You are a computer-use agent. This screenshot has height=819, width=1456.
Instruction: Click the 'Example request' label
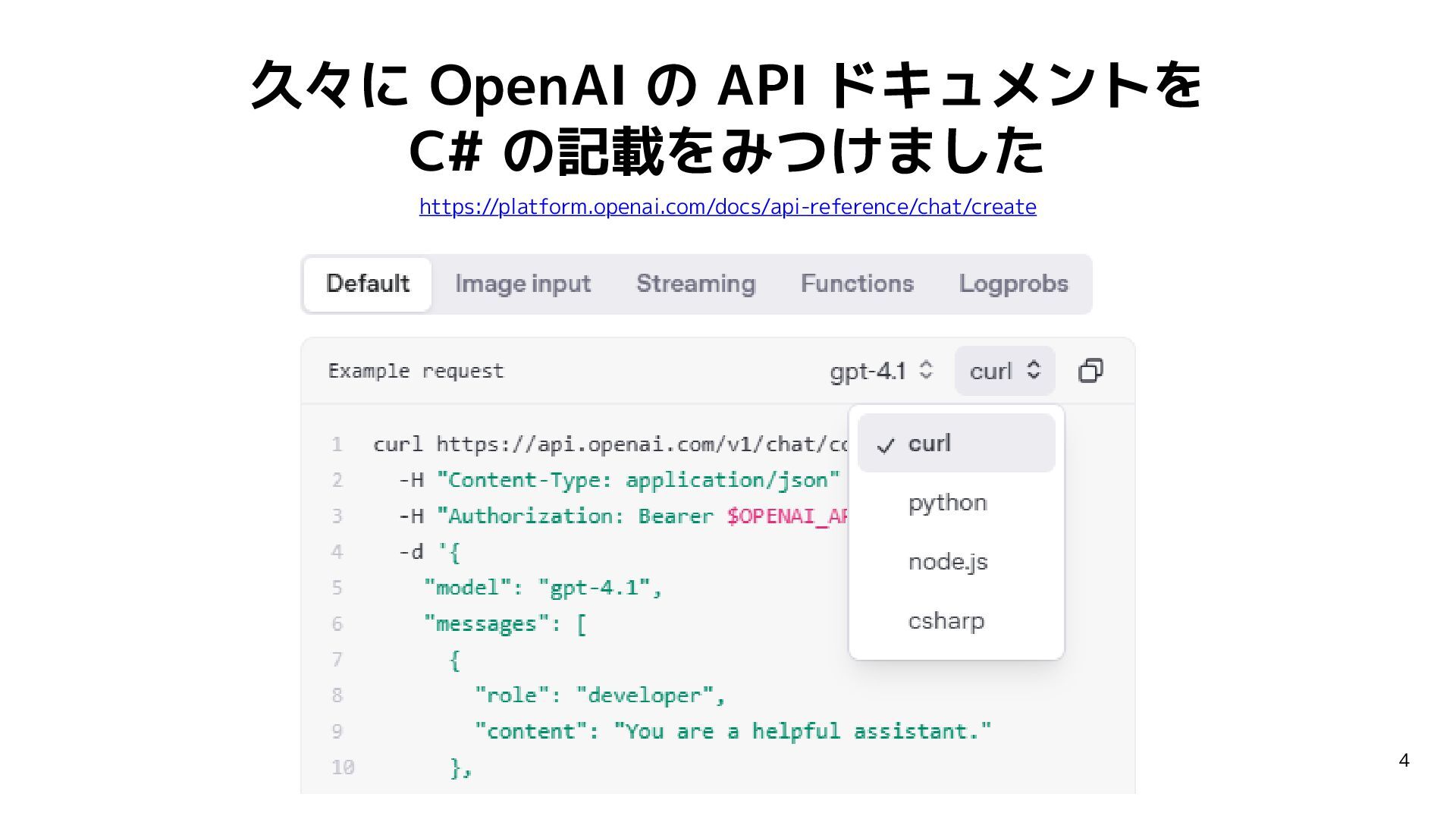[x=416, y=371]
